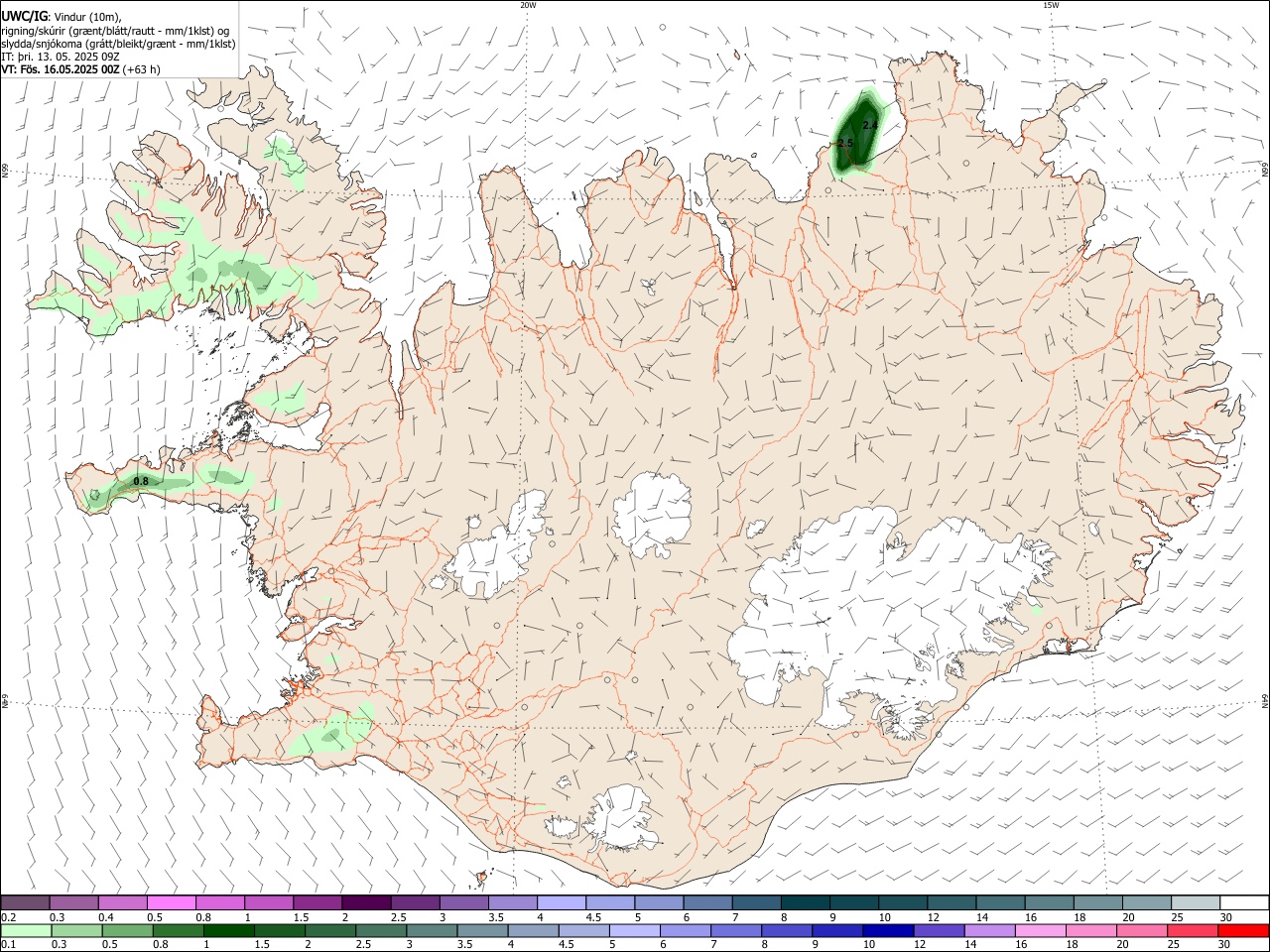Image resolution: width=1270 pixels, height=952 pixels.
Task: Click the grey-green 2.5 swatch in lower legend row
Action: tap(381, 931)
